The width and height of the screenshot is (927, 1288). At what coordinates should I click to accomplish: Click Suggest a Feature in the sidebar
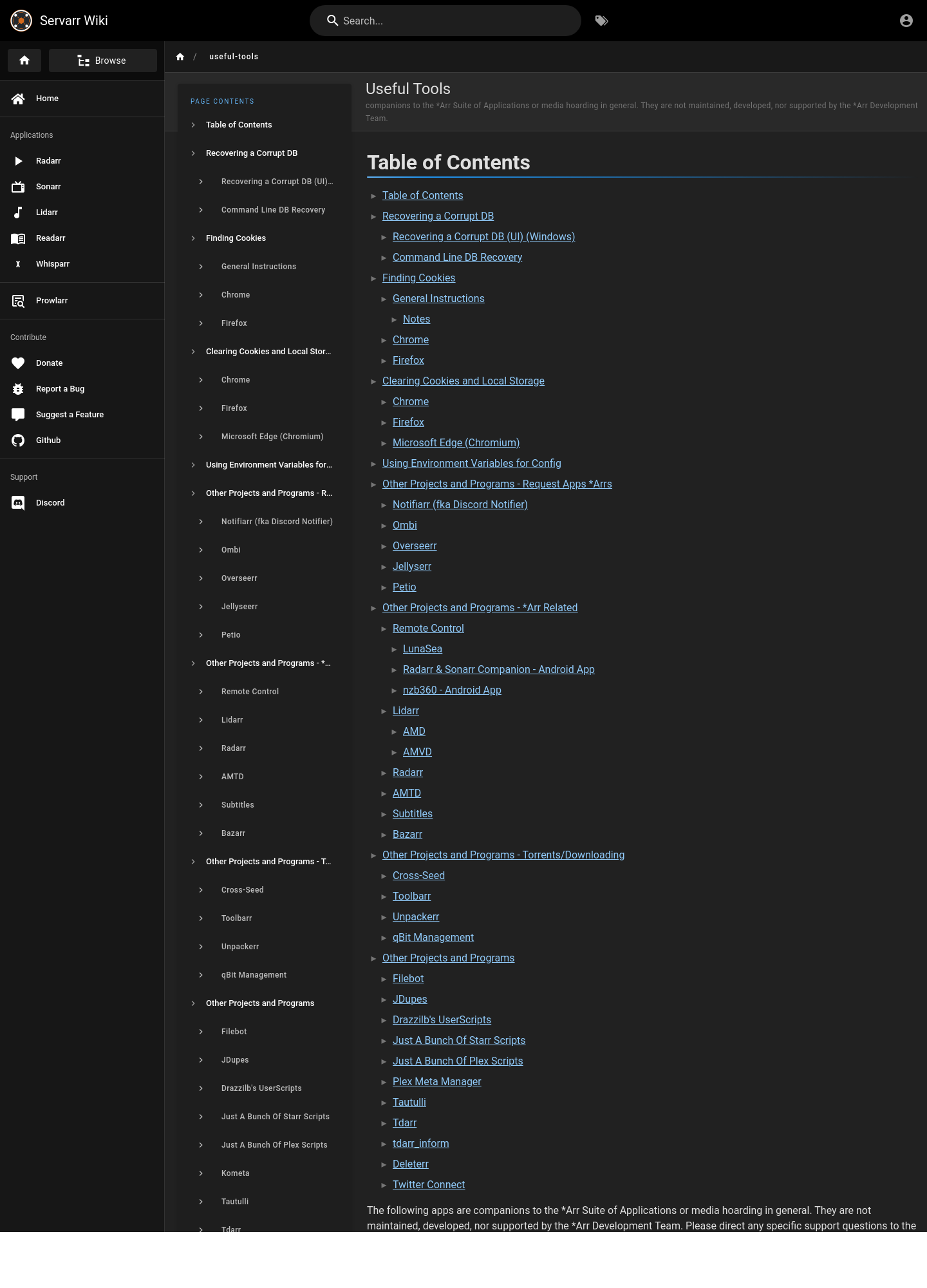(x=82, y=415)
